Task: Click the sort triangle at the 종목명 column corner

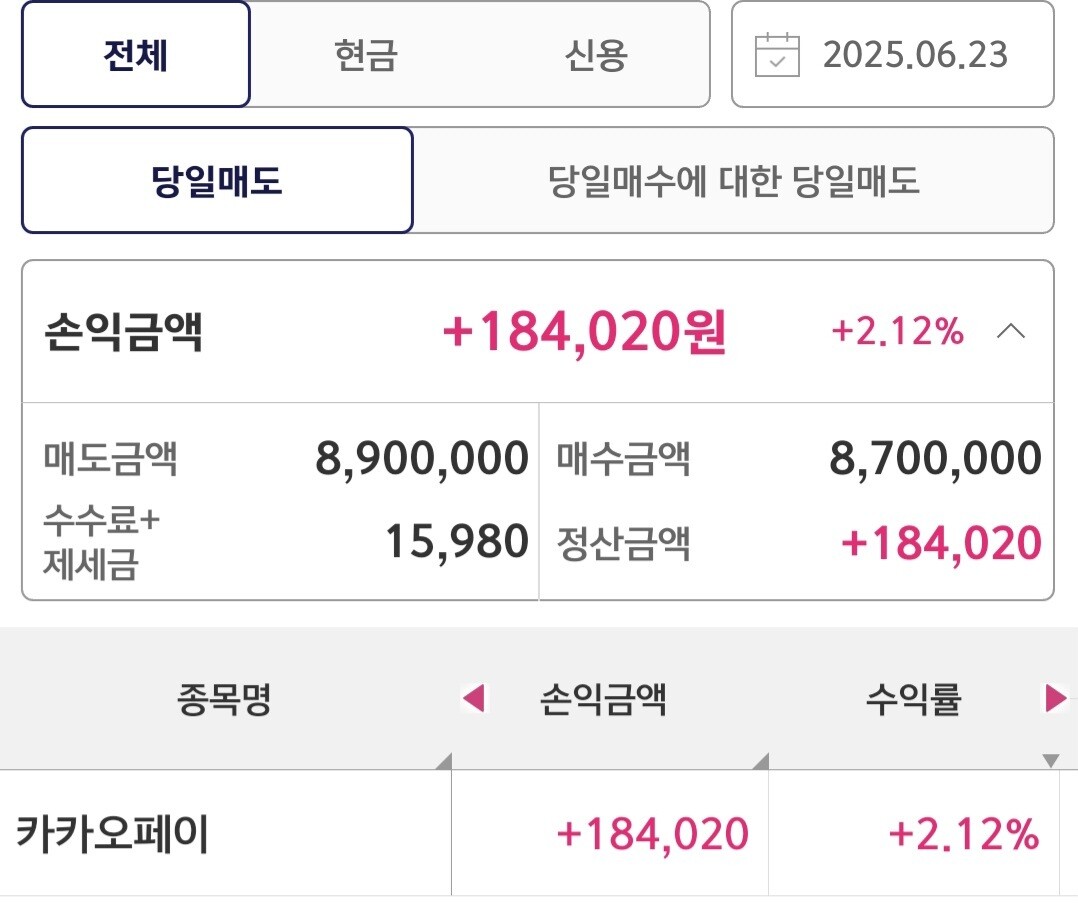Action: point(444,762)
